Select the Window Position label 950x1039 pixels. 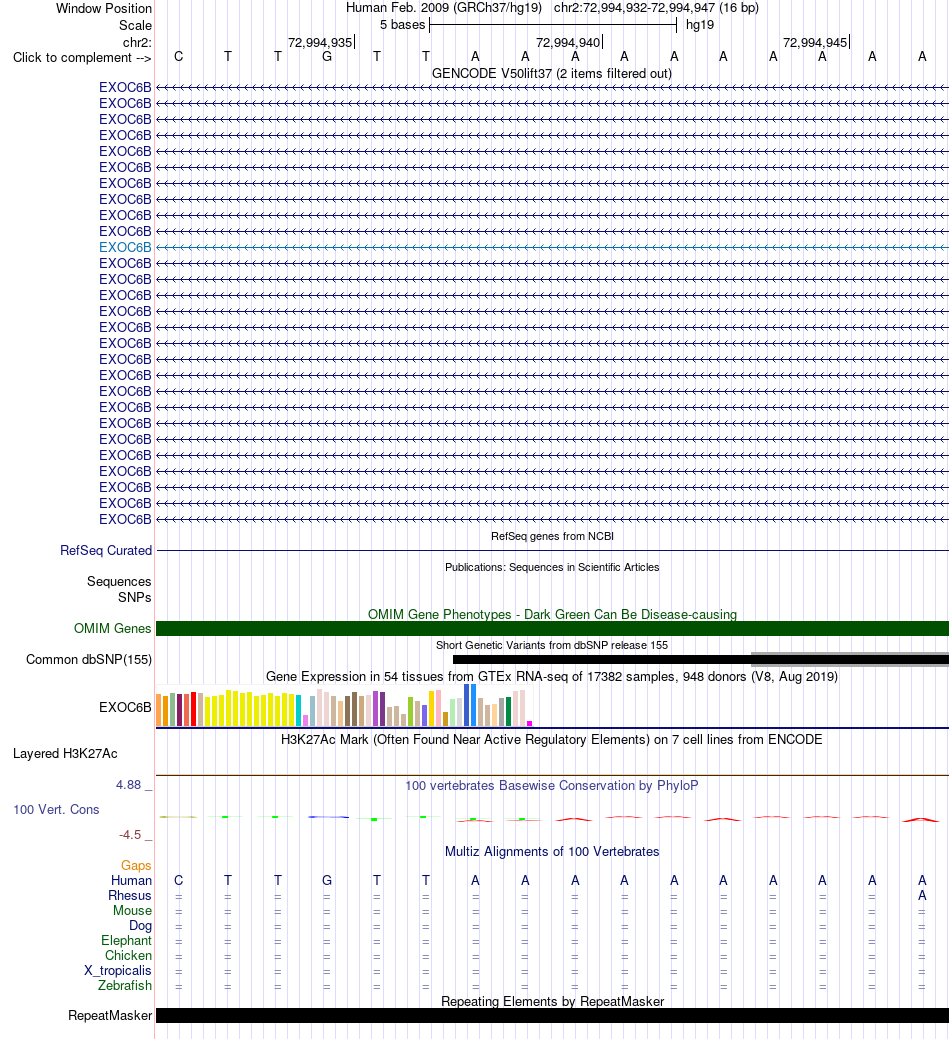[104, 9]
